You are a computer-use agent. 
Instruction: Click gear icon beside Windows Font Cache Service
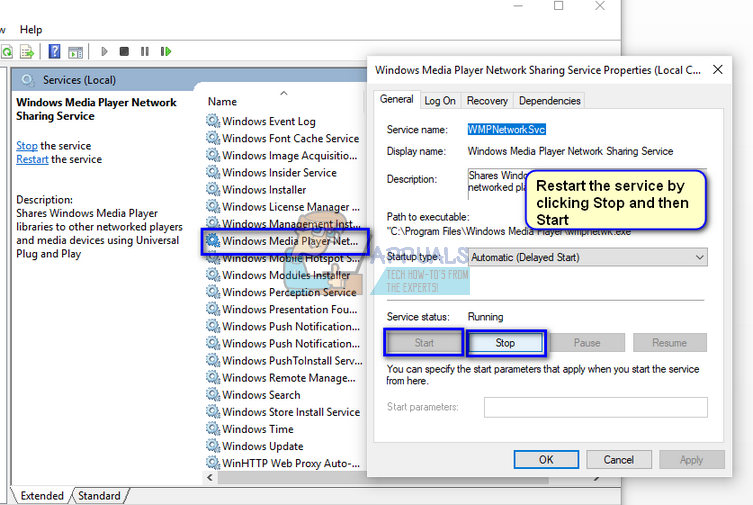tap(213, 138)
